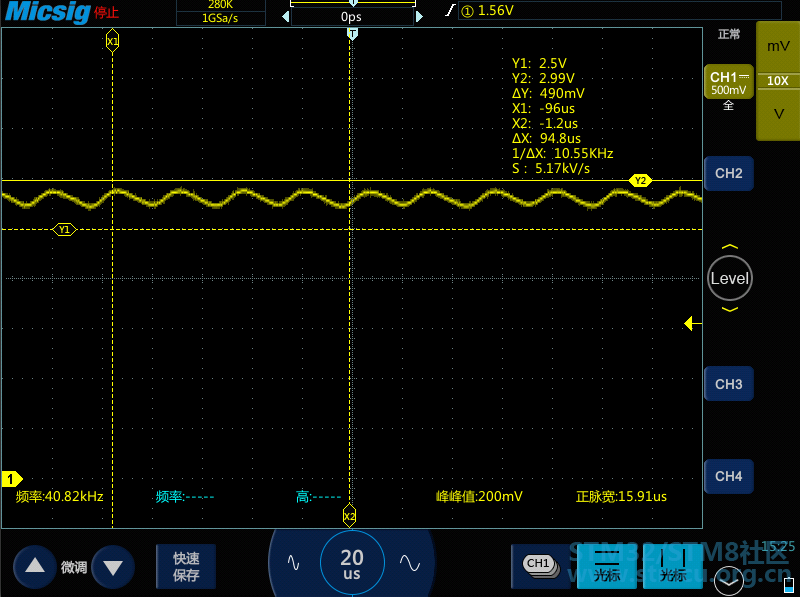Tap the yellow trigger level arrow on right edge
The height and width of the screenshot is (597, 800).
692,324
